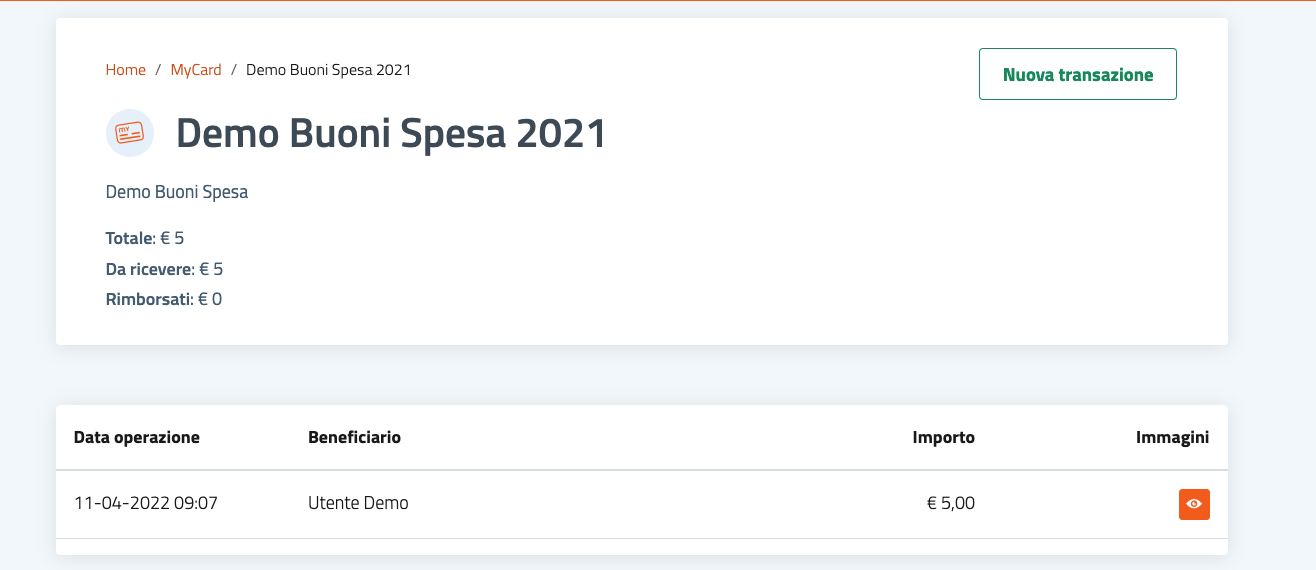Viewport: 1316px width, 570px height.
Task: Click the slash separator after Home
Action: point(158,70)
